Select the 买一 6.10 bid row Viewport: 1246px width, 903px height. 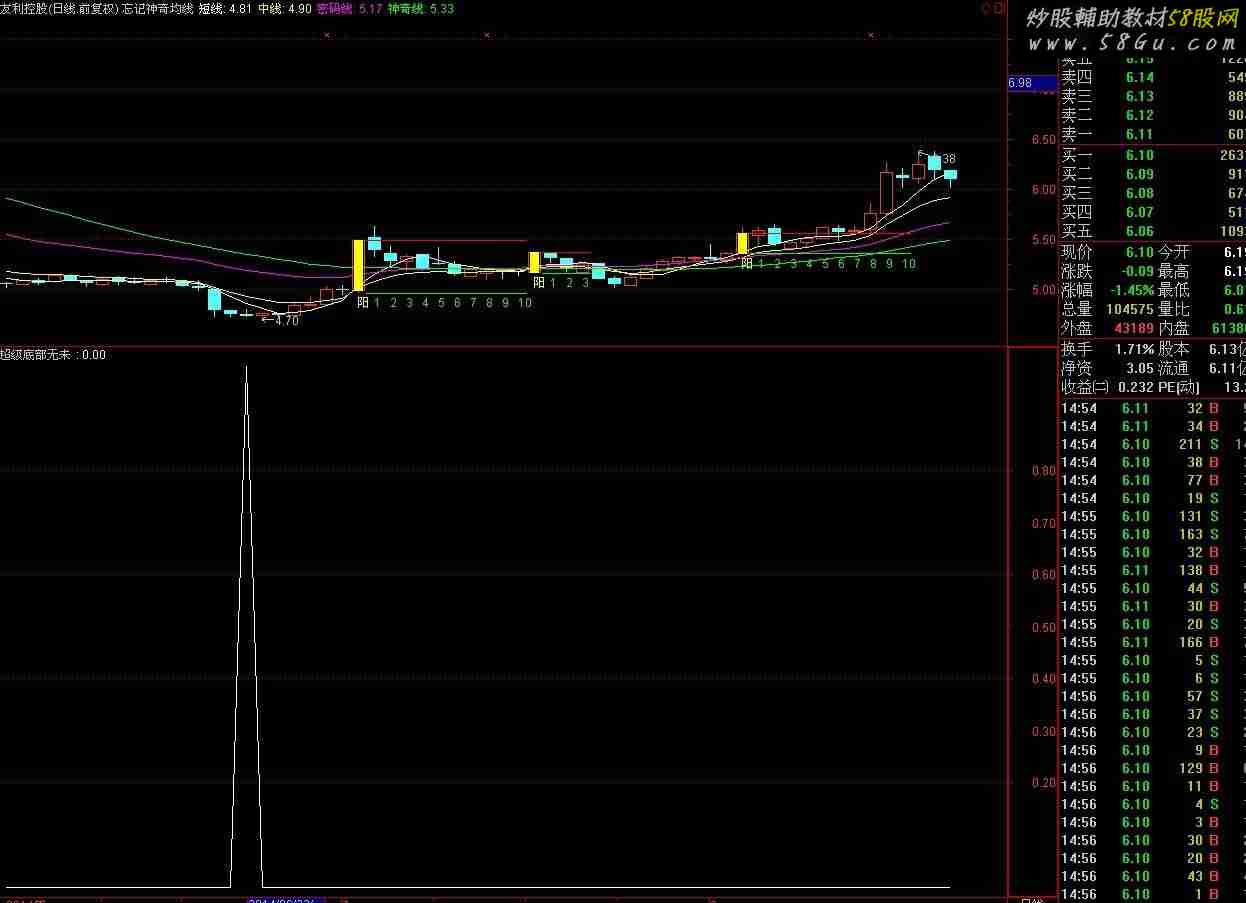1153,155
